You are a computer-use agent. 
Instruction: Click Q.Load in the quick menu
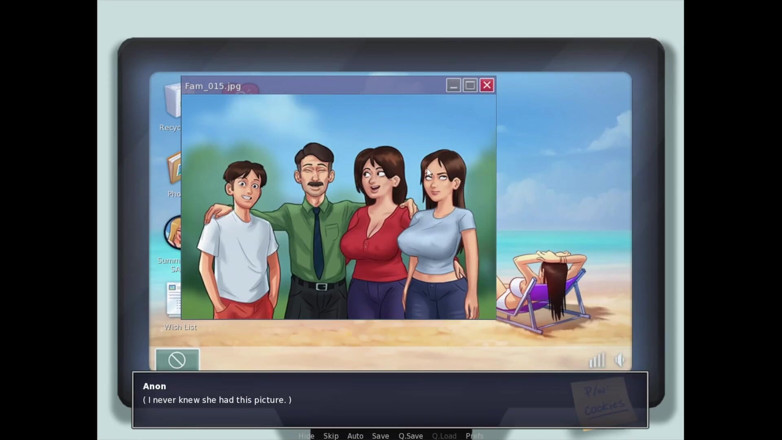point(444,436)
